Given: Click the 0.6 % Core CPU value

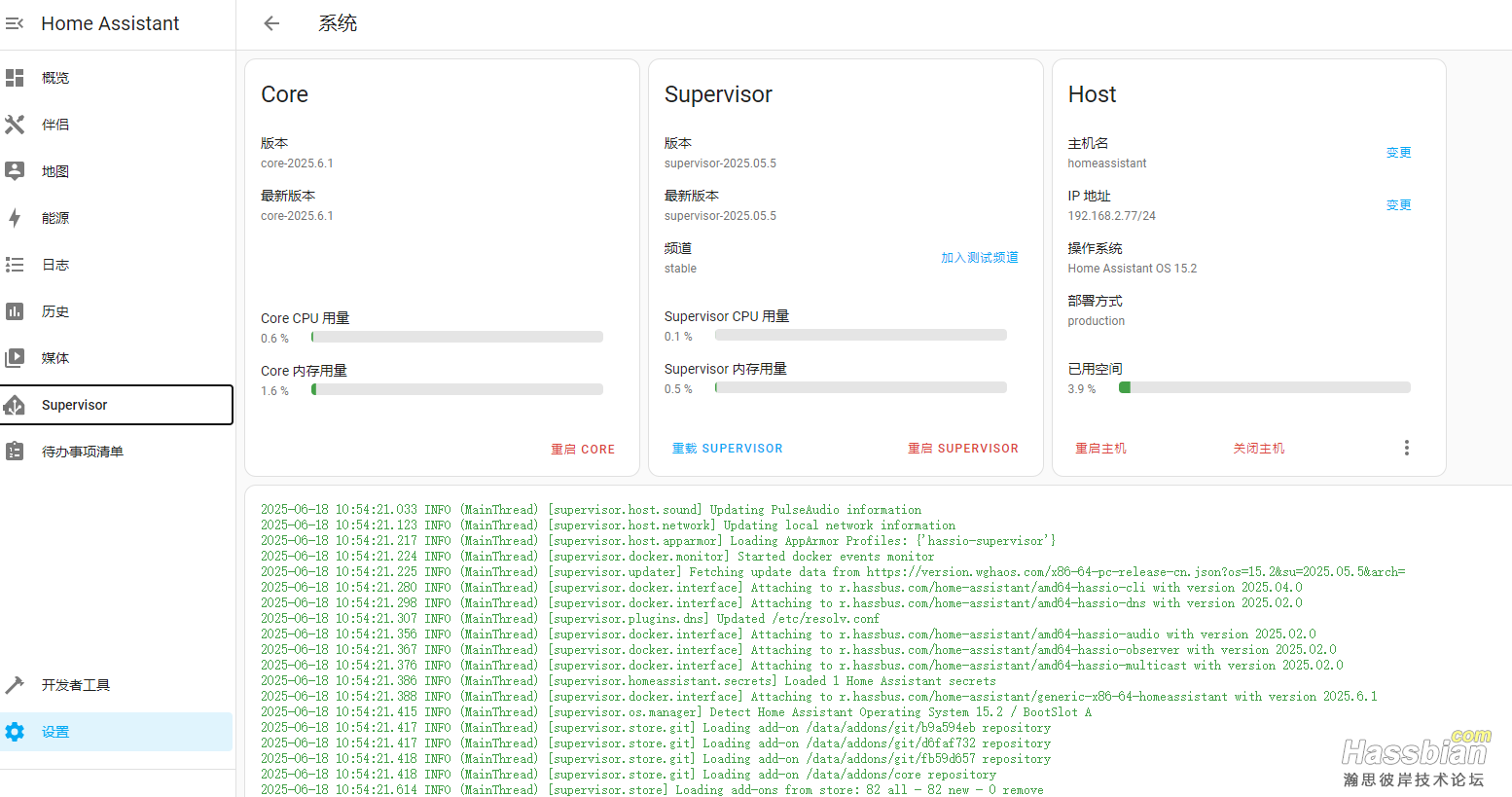Looking at the screenshot, I should tap(274, 339).
